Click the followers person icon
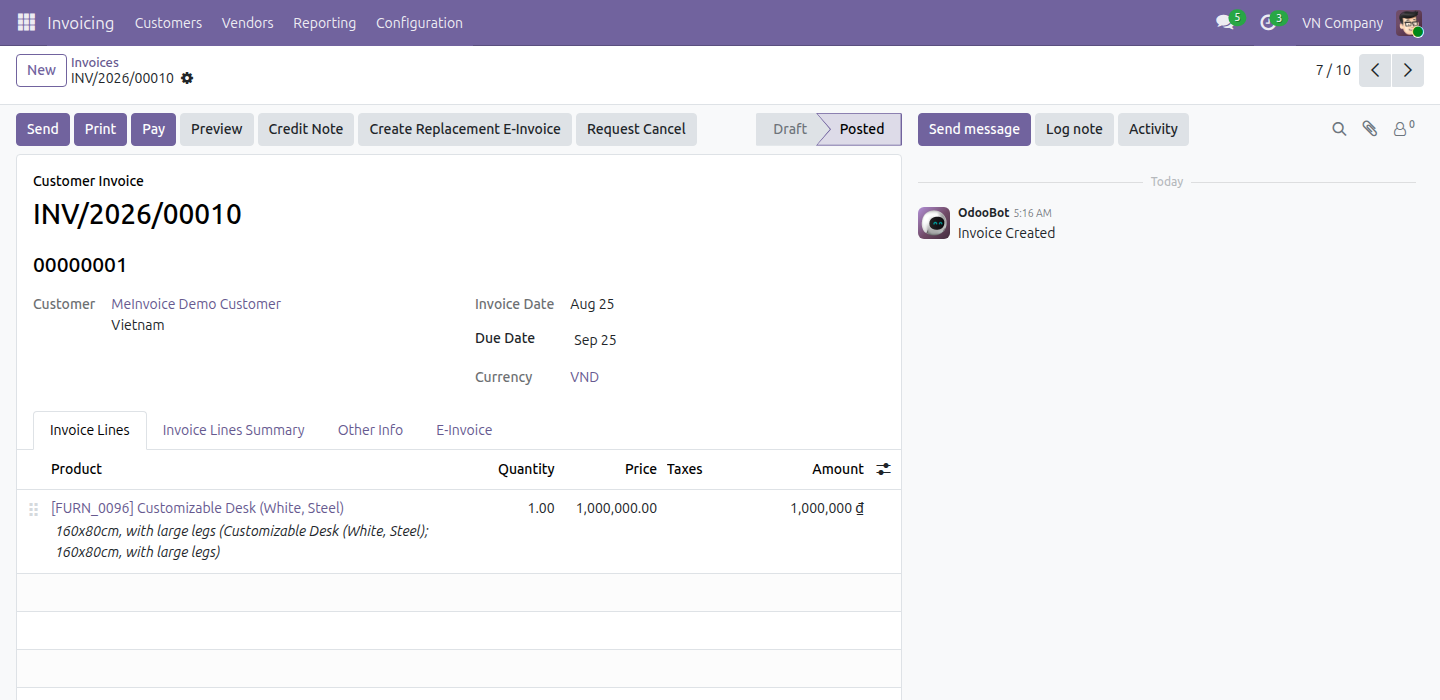Screen dimensions: 1440x700 click(1404, 128)
